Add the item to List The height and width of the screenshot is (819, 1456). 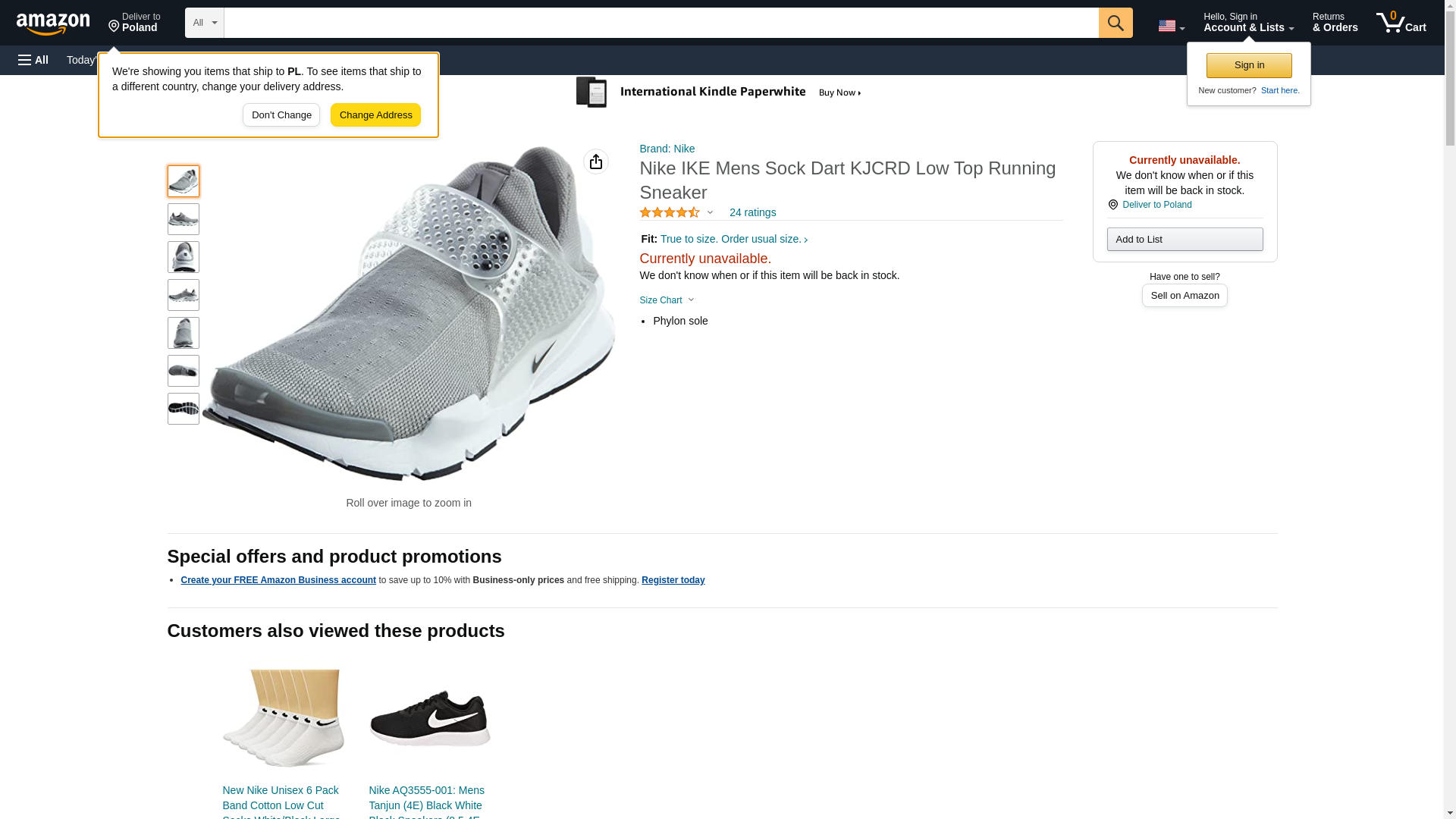pos(1185,240)
